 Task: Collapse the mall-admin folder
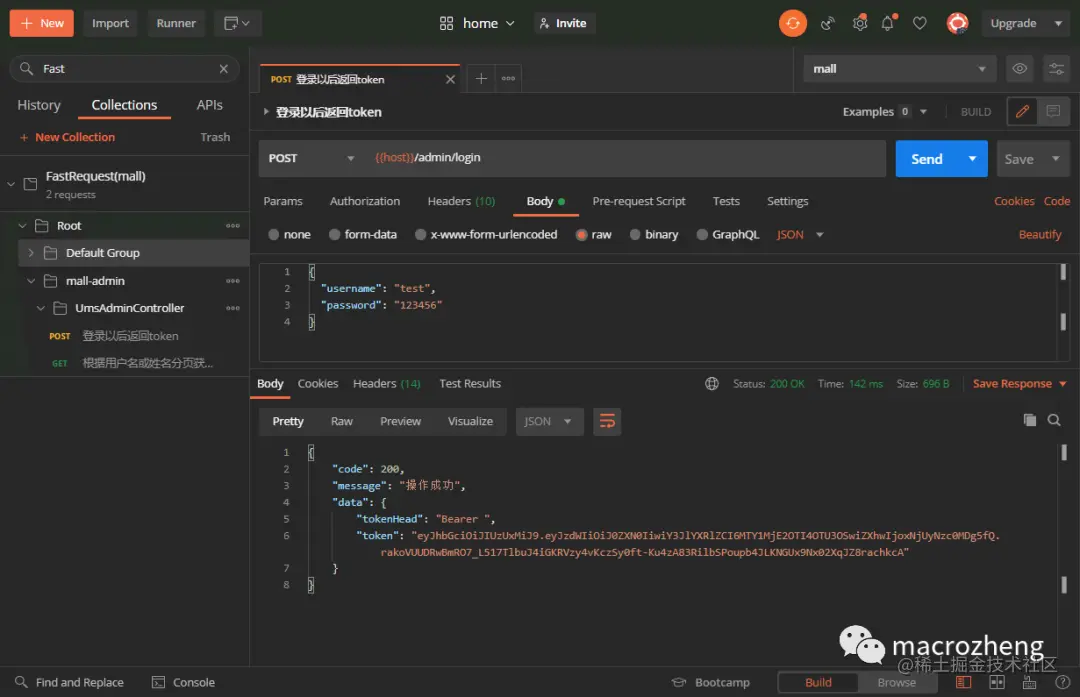click(30, 281)
